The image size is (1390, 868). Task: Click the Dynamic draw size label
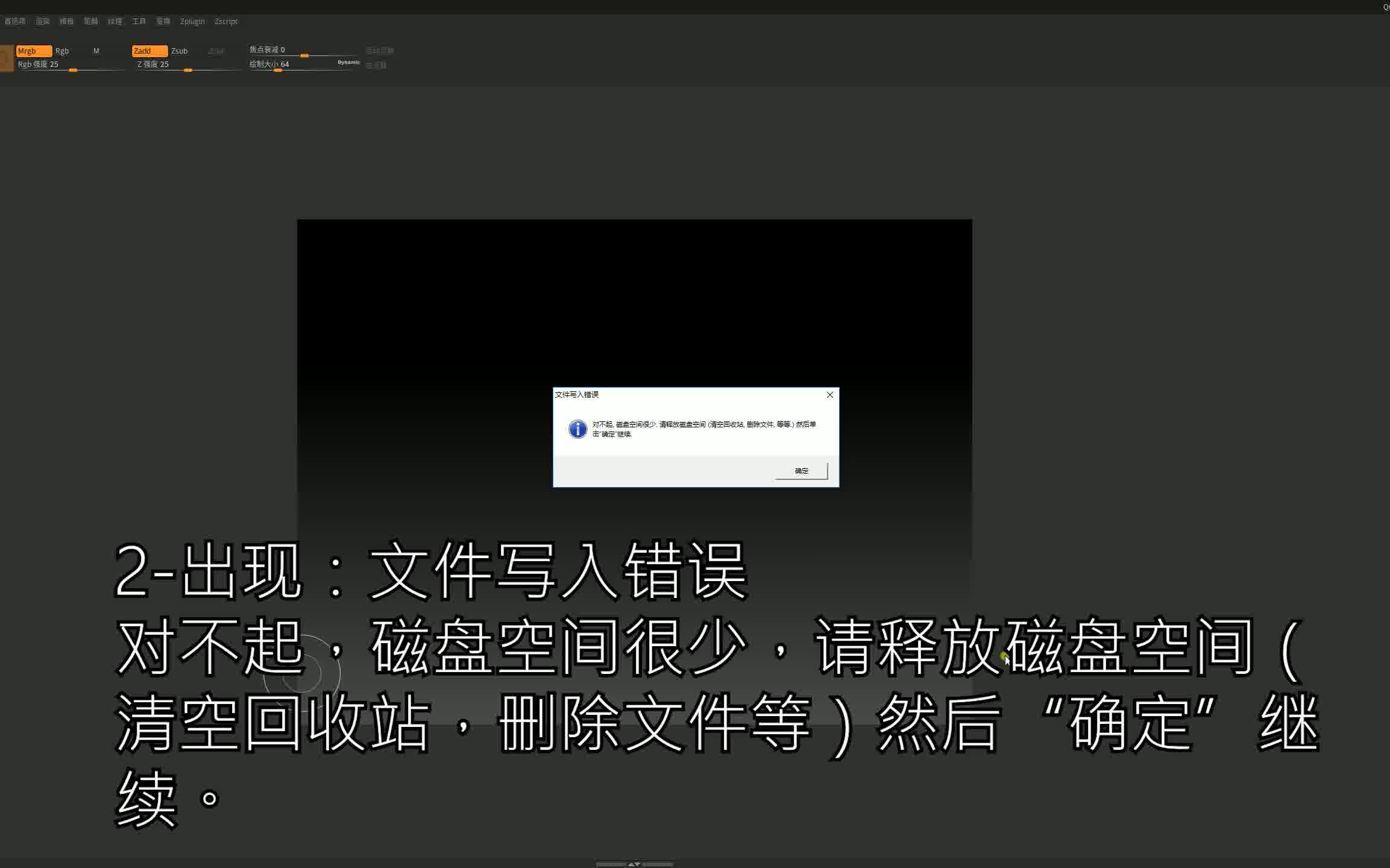348,61
